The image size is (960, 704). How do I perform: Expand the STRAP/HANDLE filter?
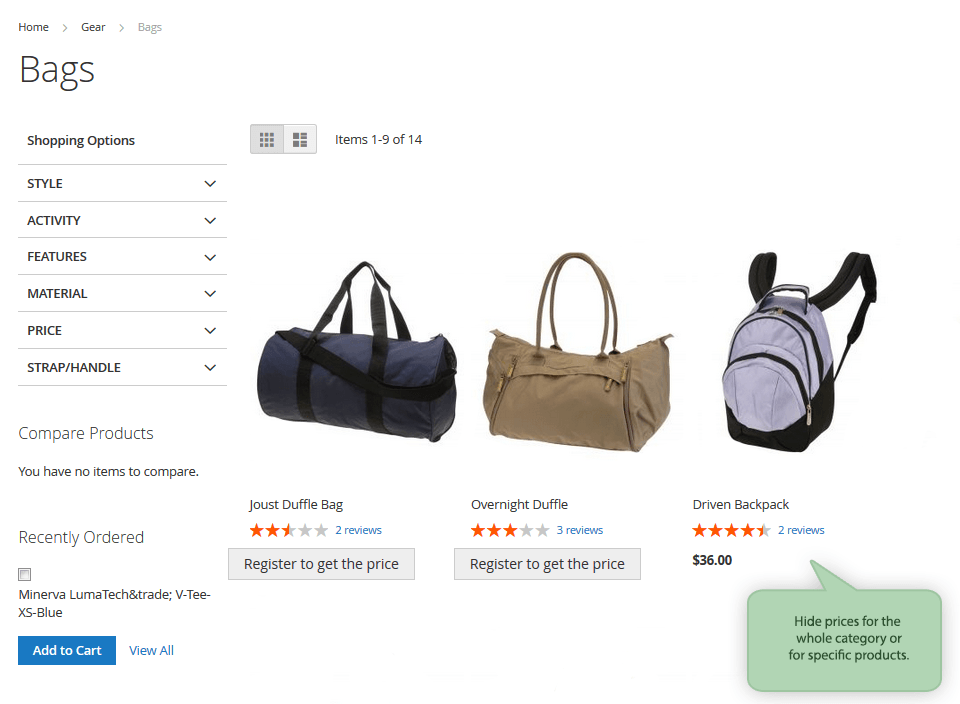pyautogui.click(x=122, y=367)
